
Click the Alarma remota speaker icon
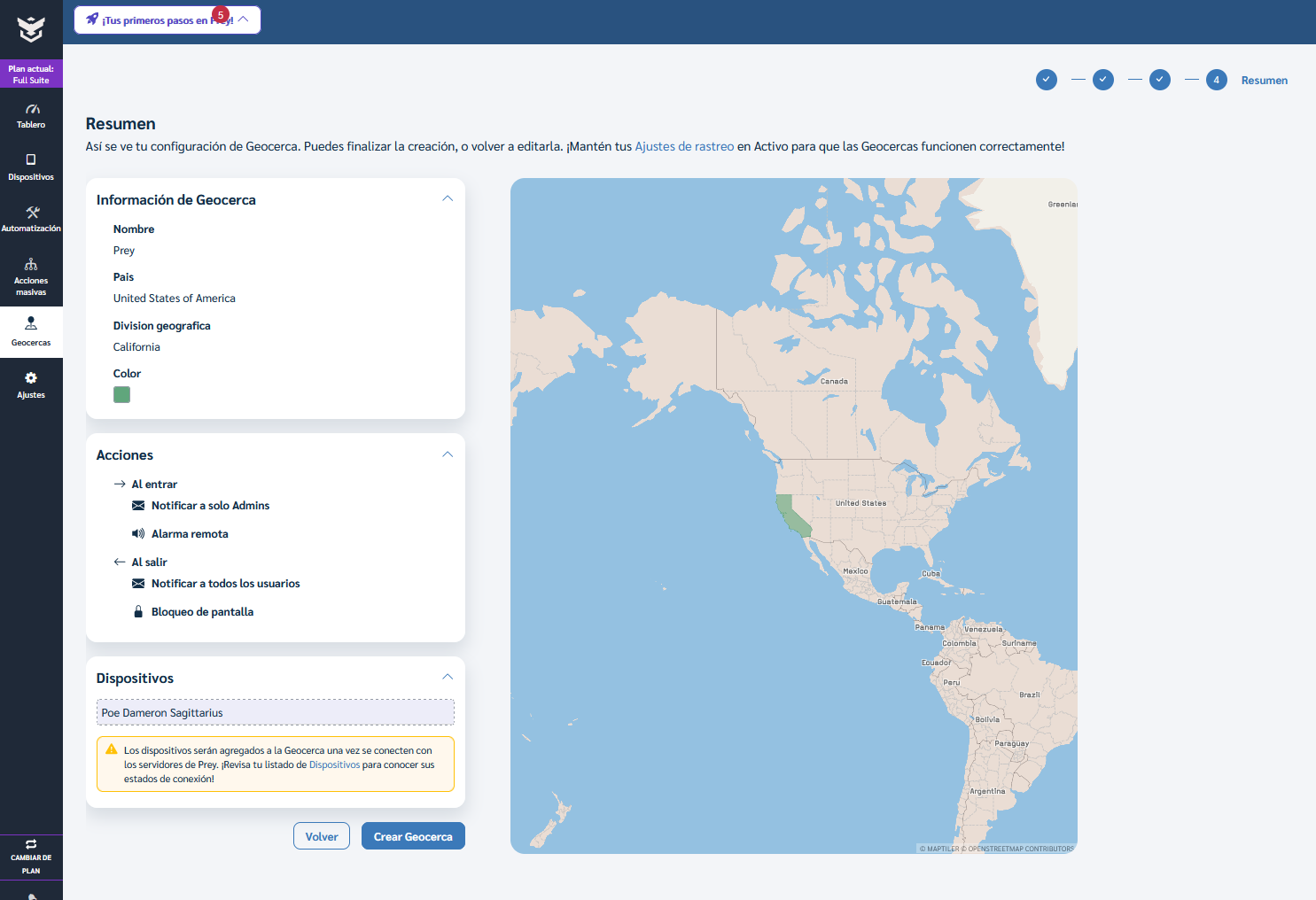pyautogui.click(x=138, y=534)
